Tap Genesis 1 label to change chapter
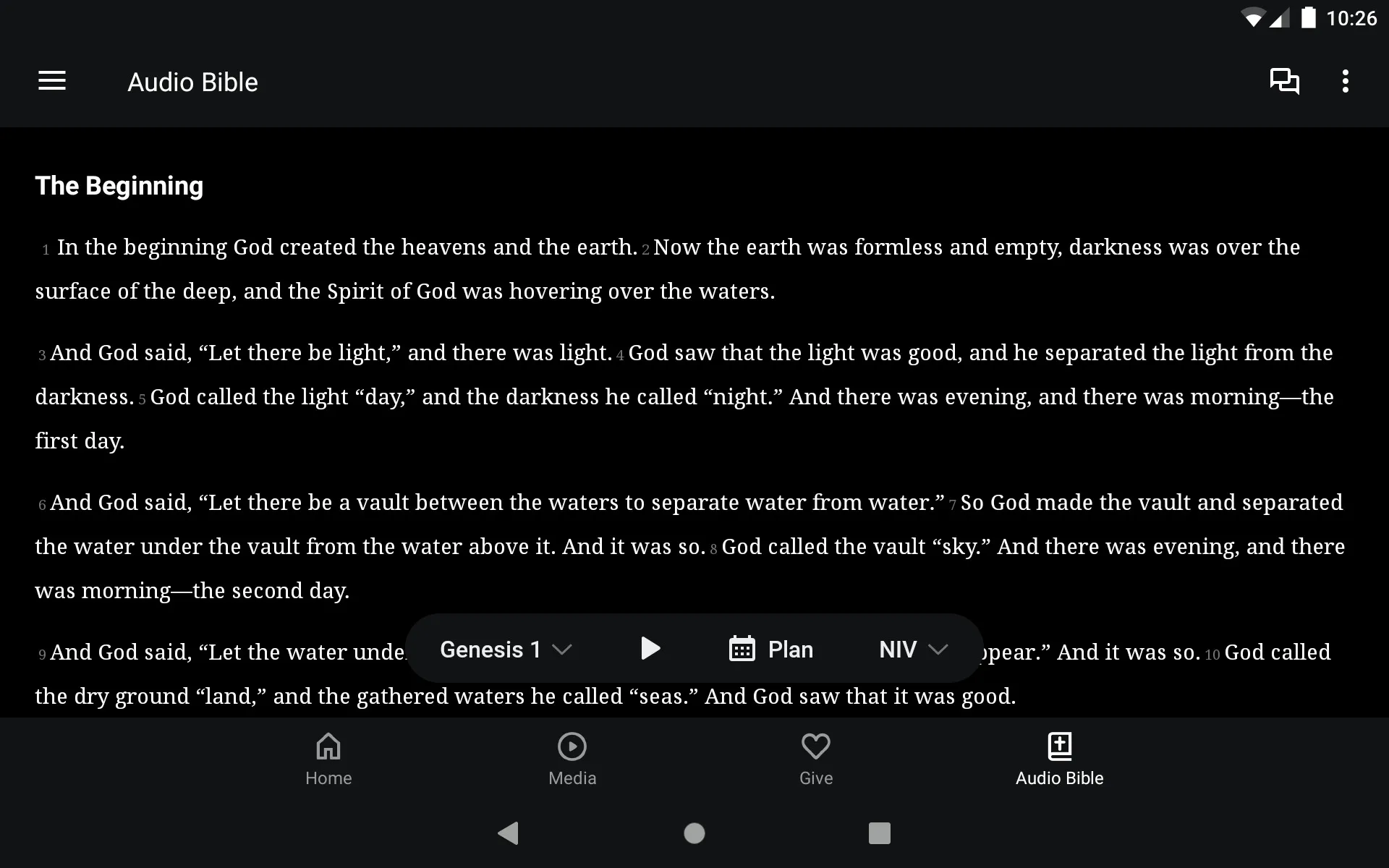 (x=505, y=649)
